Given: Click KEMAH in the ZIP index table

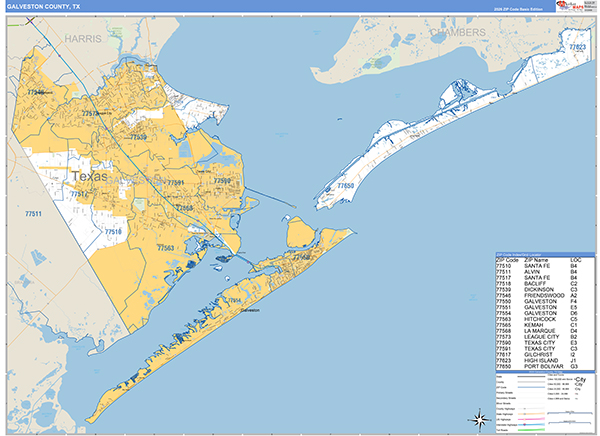Looking at the screenshot, I should tap(533, 325).
